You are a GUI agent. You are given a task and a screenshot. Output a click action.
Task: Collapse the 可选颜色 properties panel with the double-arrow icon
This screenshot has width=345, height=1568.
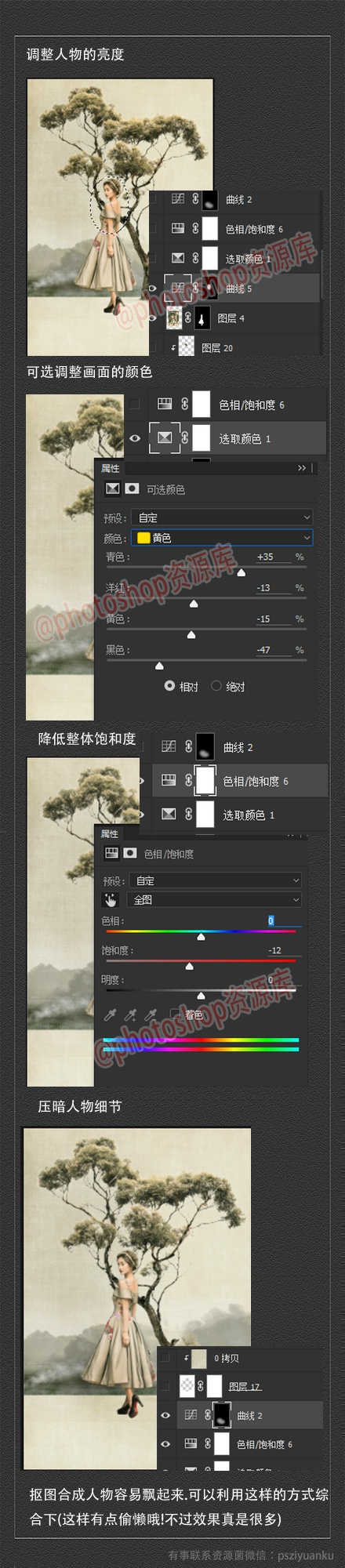click(x=302, y=467)
